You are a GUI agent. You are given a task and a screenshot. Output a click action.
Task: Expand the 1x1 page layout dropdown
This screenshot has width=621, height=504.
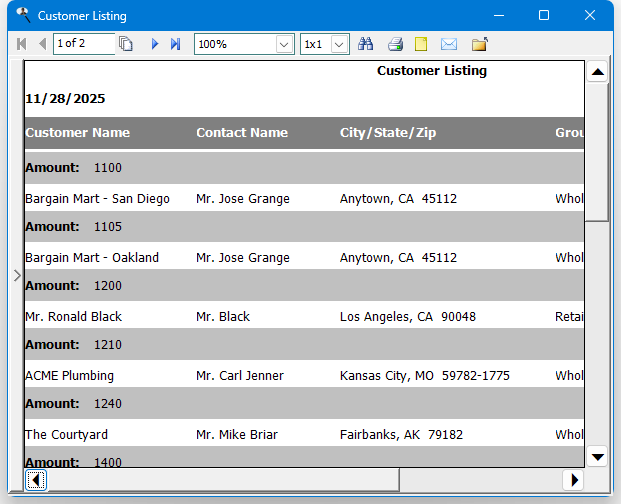click(339, 44)
